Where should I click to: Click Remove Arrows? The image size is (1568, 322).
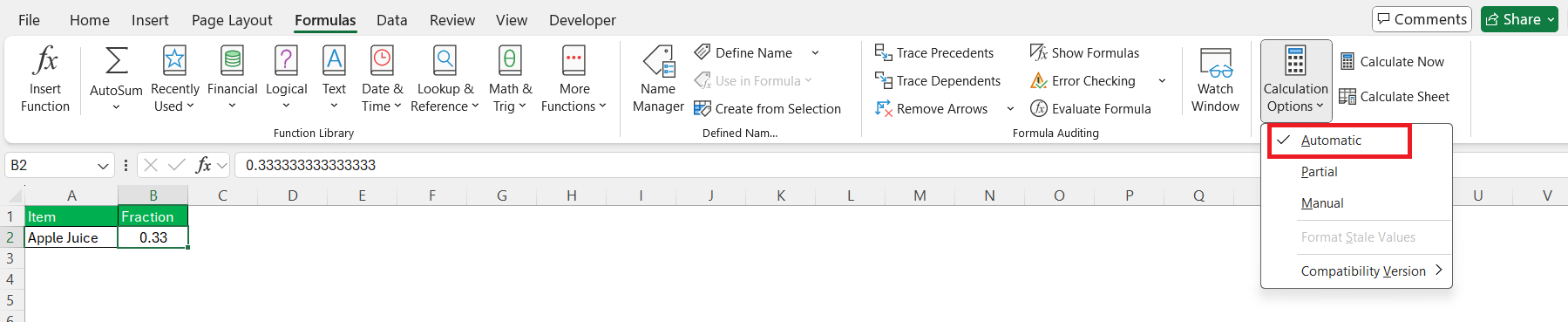932,109
